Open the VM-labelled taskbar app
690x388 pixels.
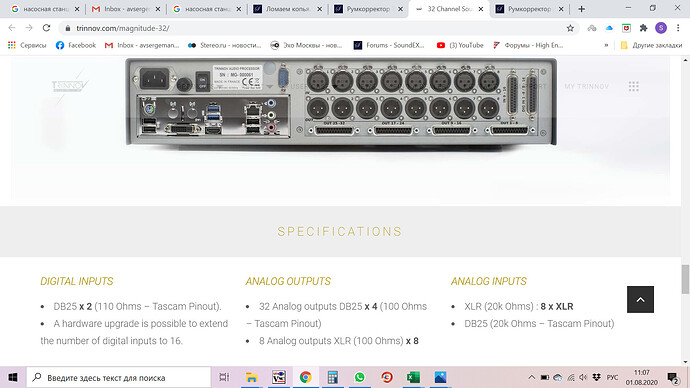[279, 377]
